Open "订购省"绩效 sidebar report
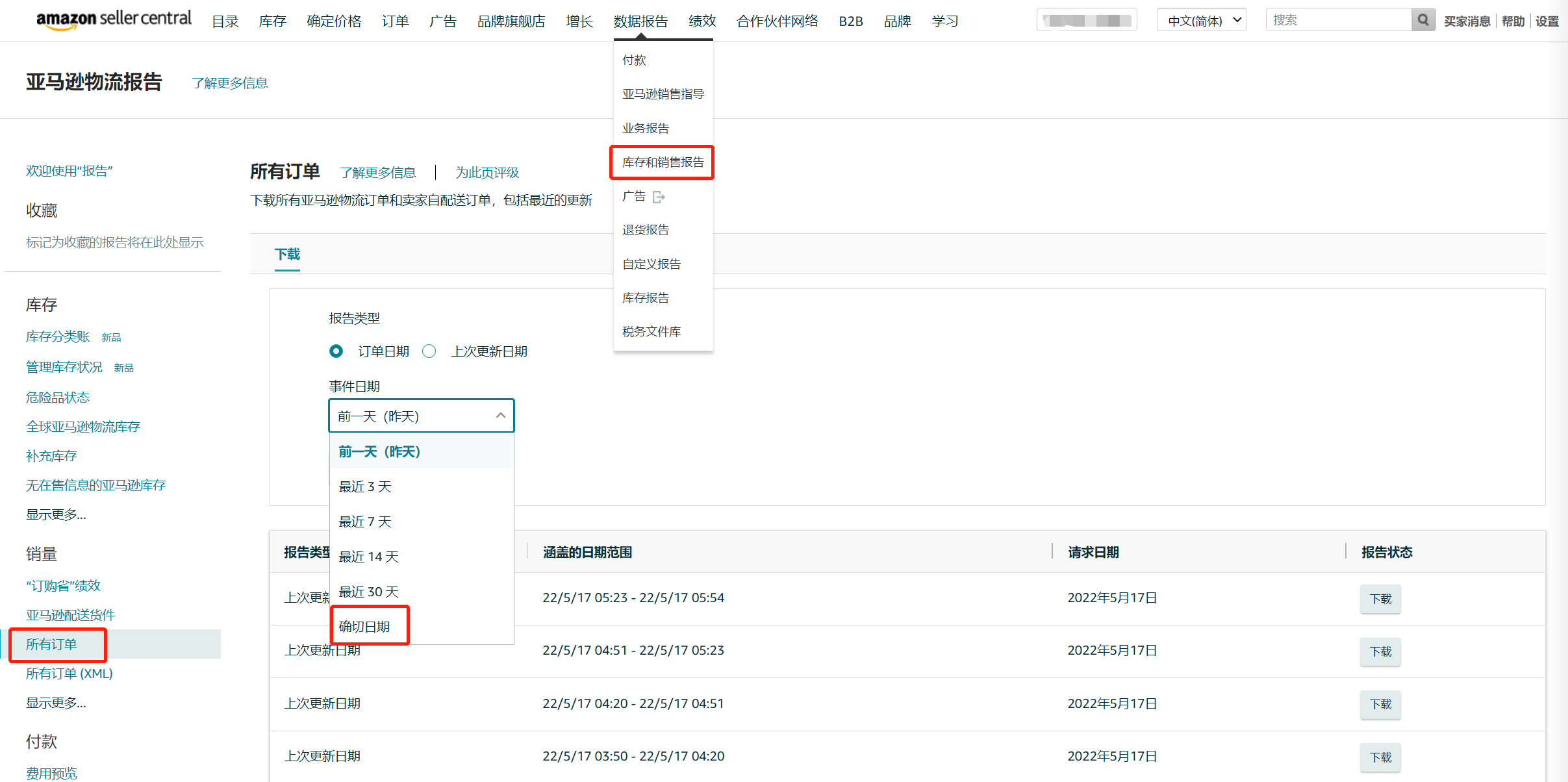This screenshot has width=1568, height=782. click(x=64, y=586)
